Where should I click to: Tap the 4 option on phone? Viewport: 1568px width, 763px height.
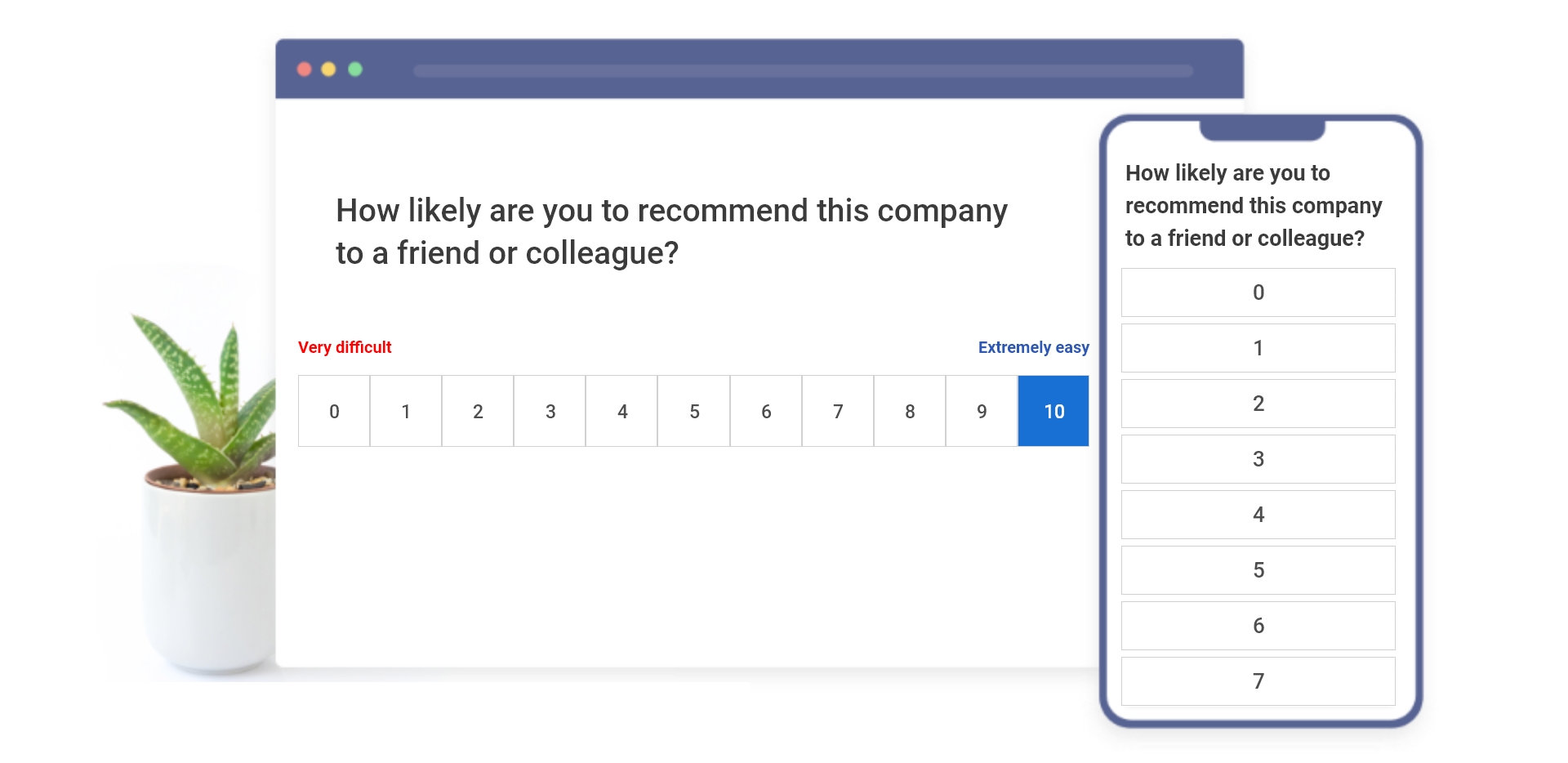[x=1258, y=515]
